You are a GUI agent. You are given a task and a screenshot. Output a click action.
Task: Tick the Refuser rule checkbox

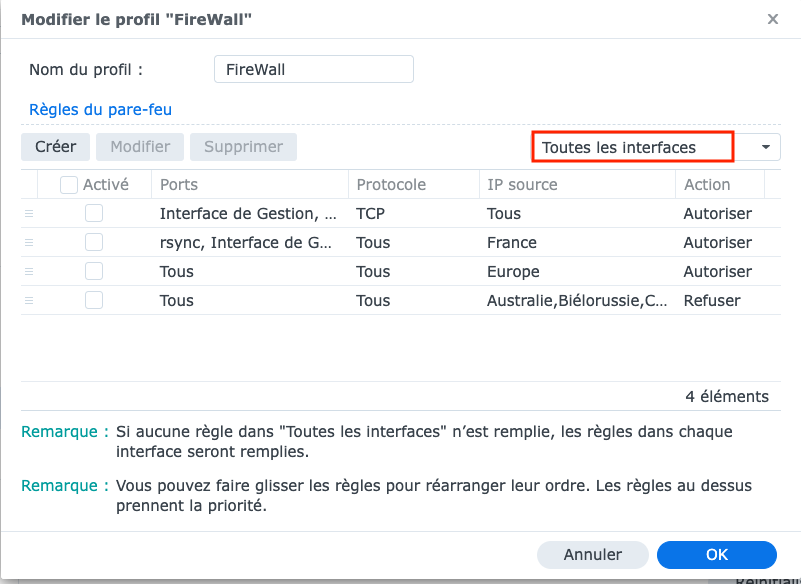coord(94,300)
